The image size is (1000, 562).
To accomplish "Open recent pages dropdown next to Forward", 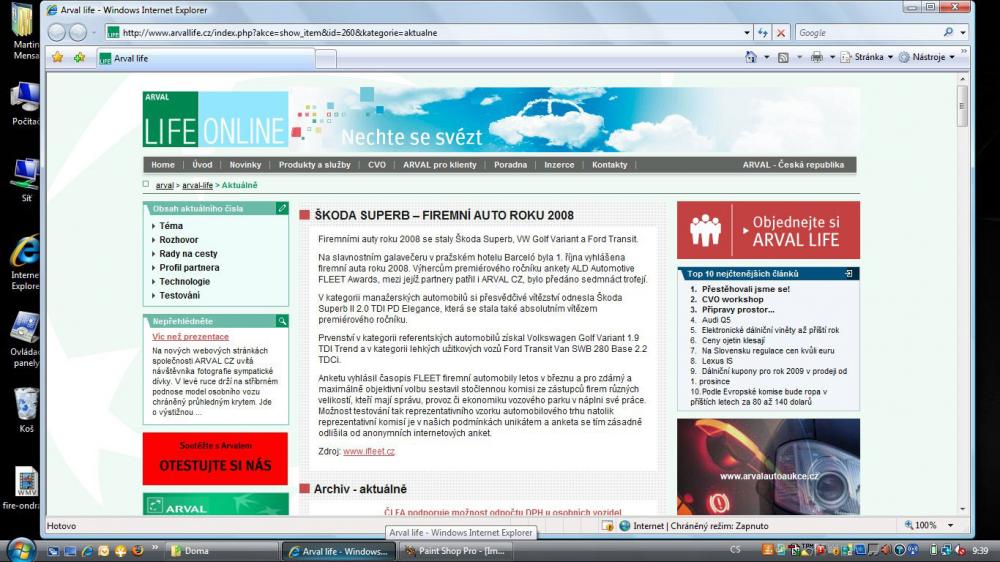I will [x=94, y=33].
